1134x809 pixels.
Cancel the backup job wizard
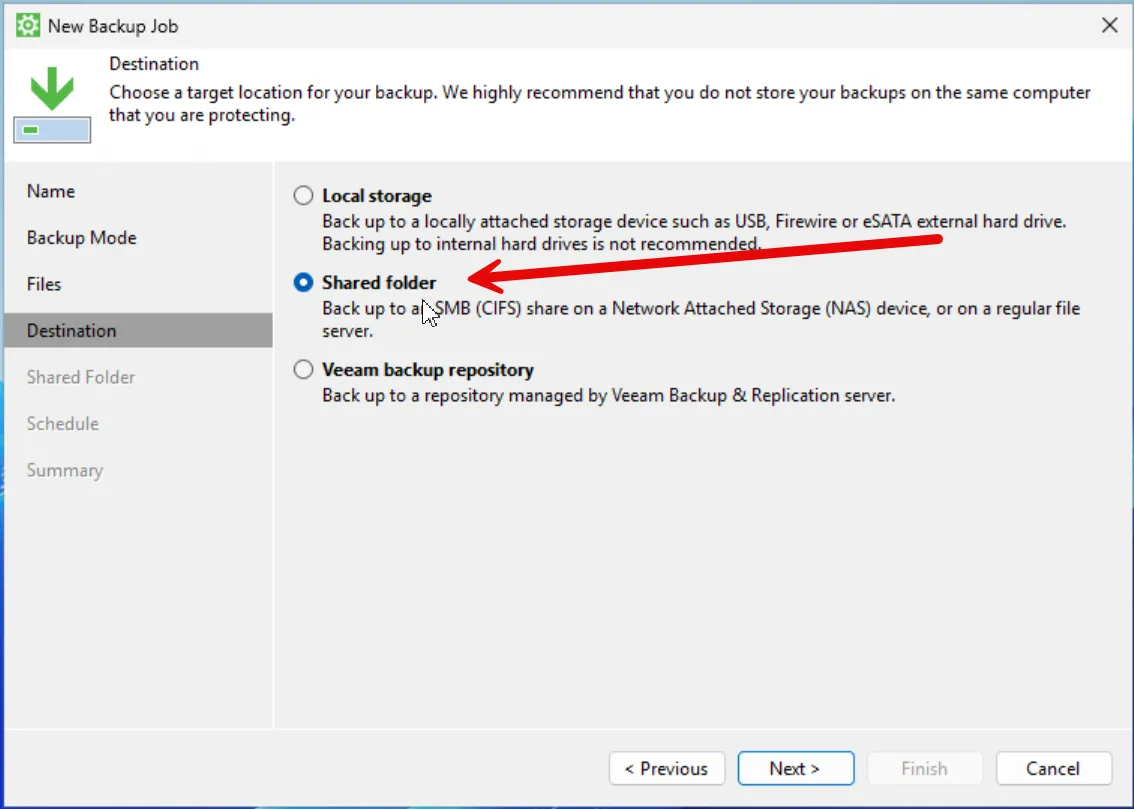1053,768
